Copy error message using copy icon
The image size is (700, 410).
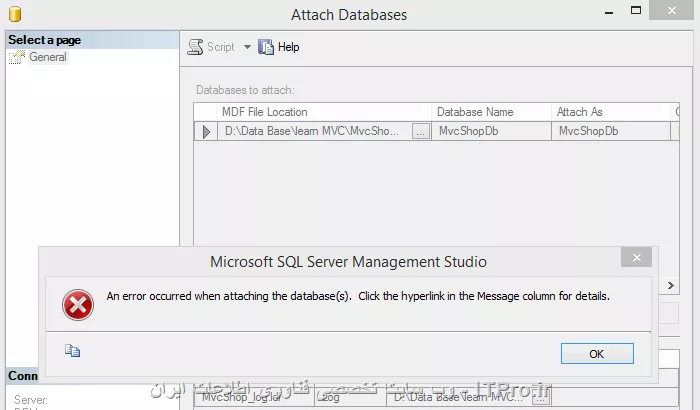click(72, 351)
